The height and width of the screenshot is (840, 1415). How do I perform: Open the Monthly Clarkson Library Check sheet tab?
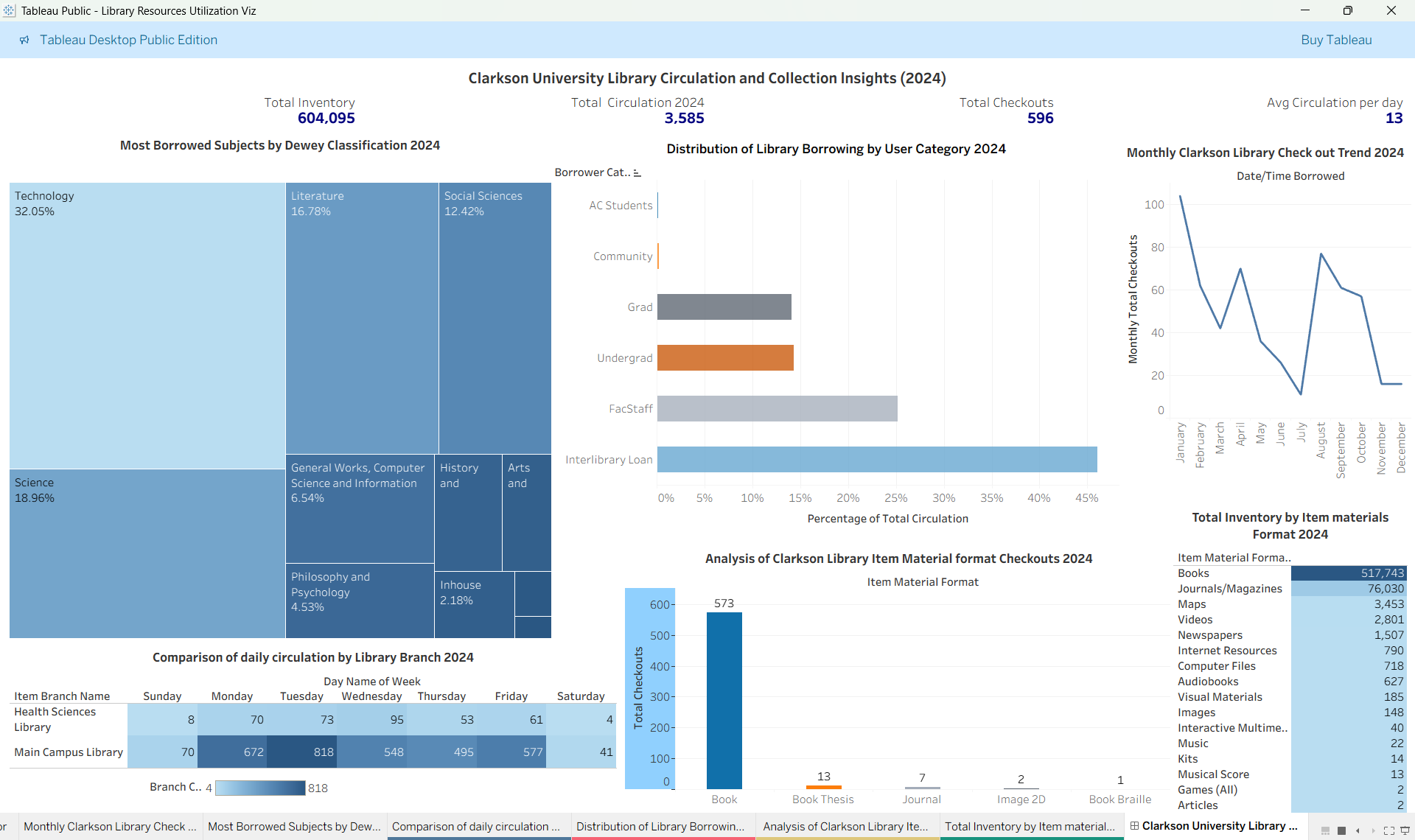pyautogui.click(x=110, y=827)
